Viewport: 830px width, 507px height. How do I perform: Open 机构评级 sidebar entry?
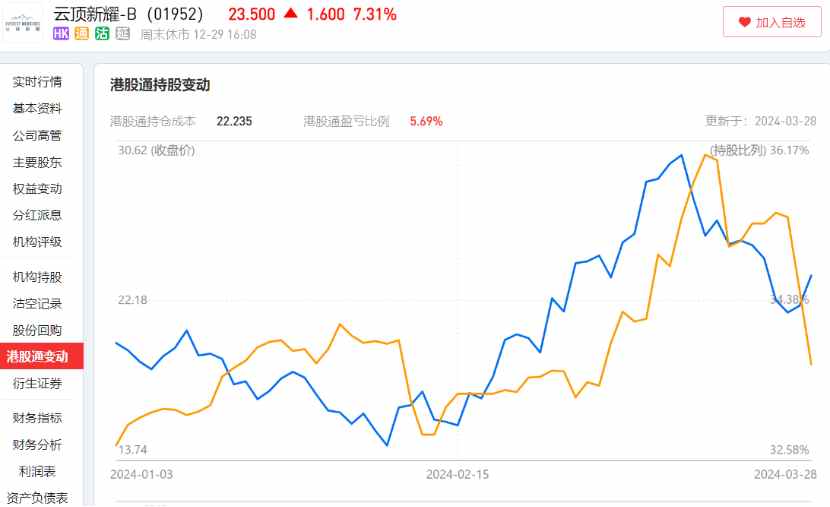37,242
